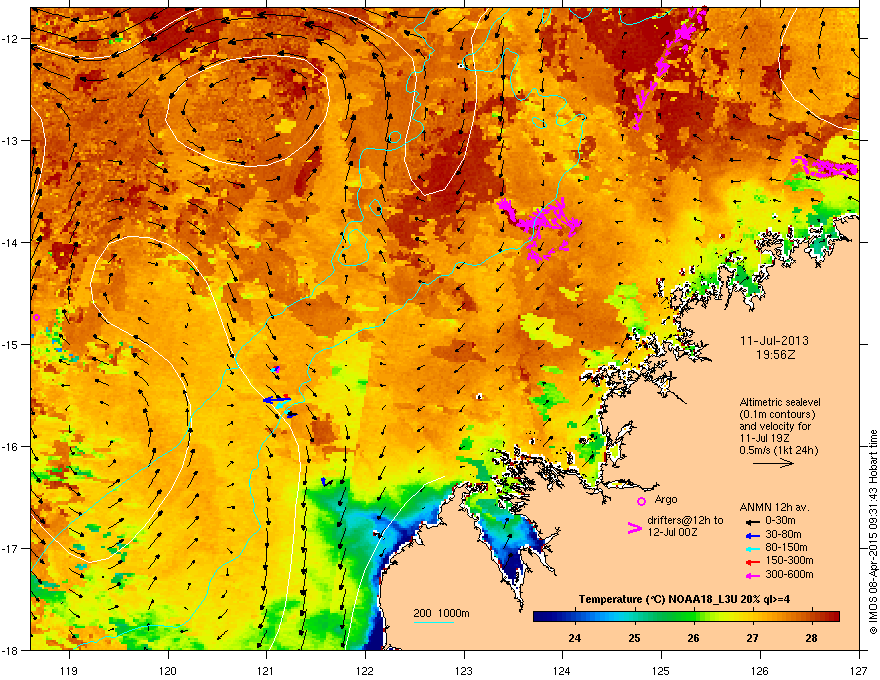This screenshot has height=680, width=880.
Task: Click the dark red end of the temperature color bar
Action: (x=834, y=617)
